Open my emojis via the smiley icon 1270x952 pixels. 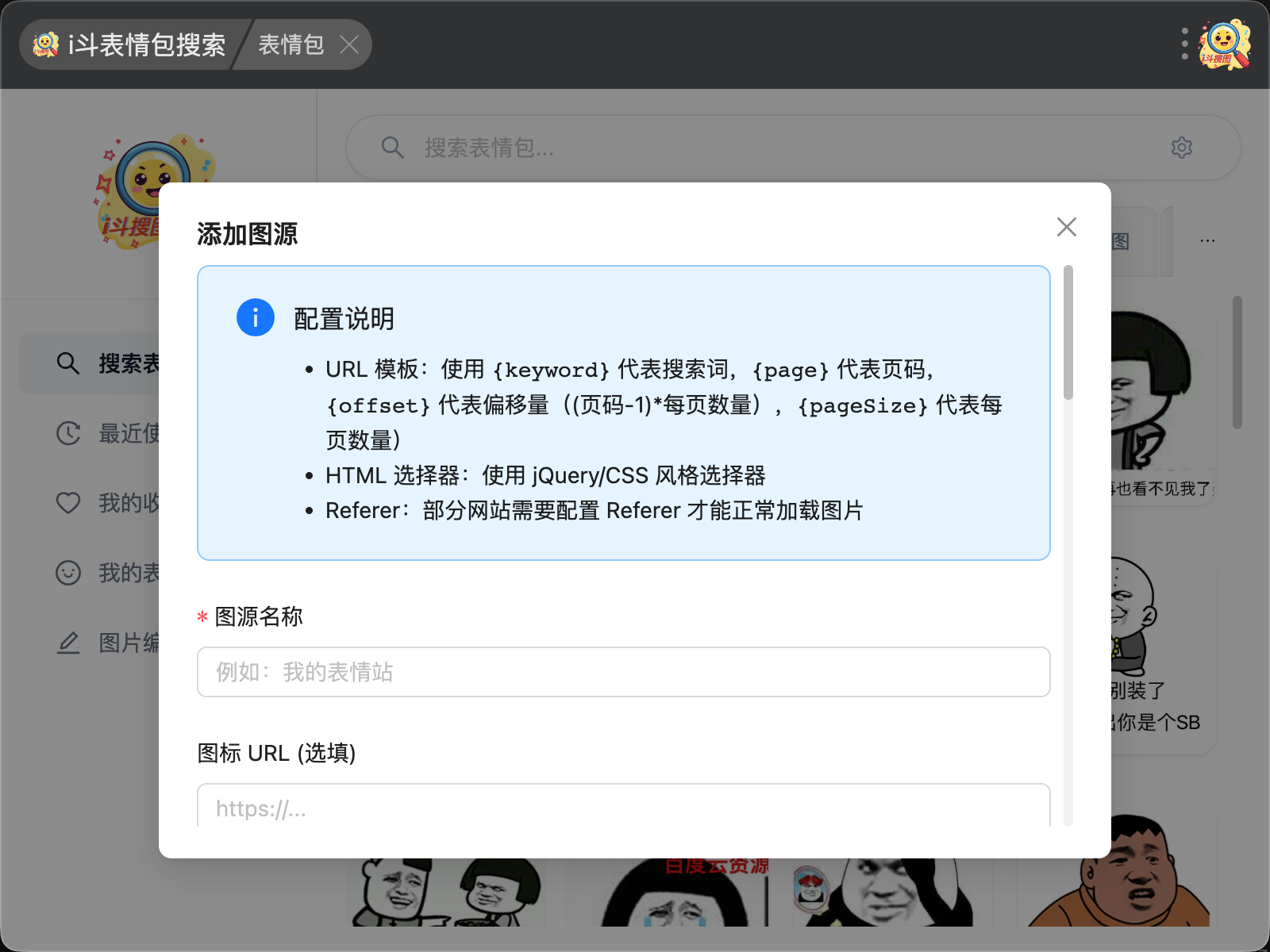click(x=68, y=573)
